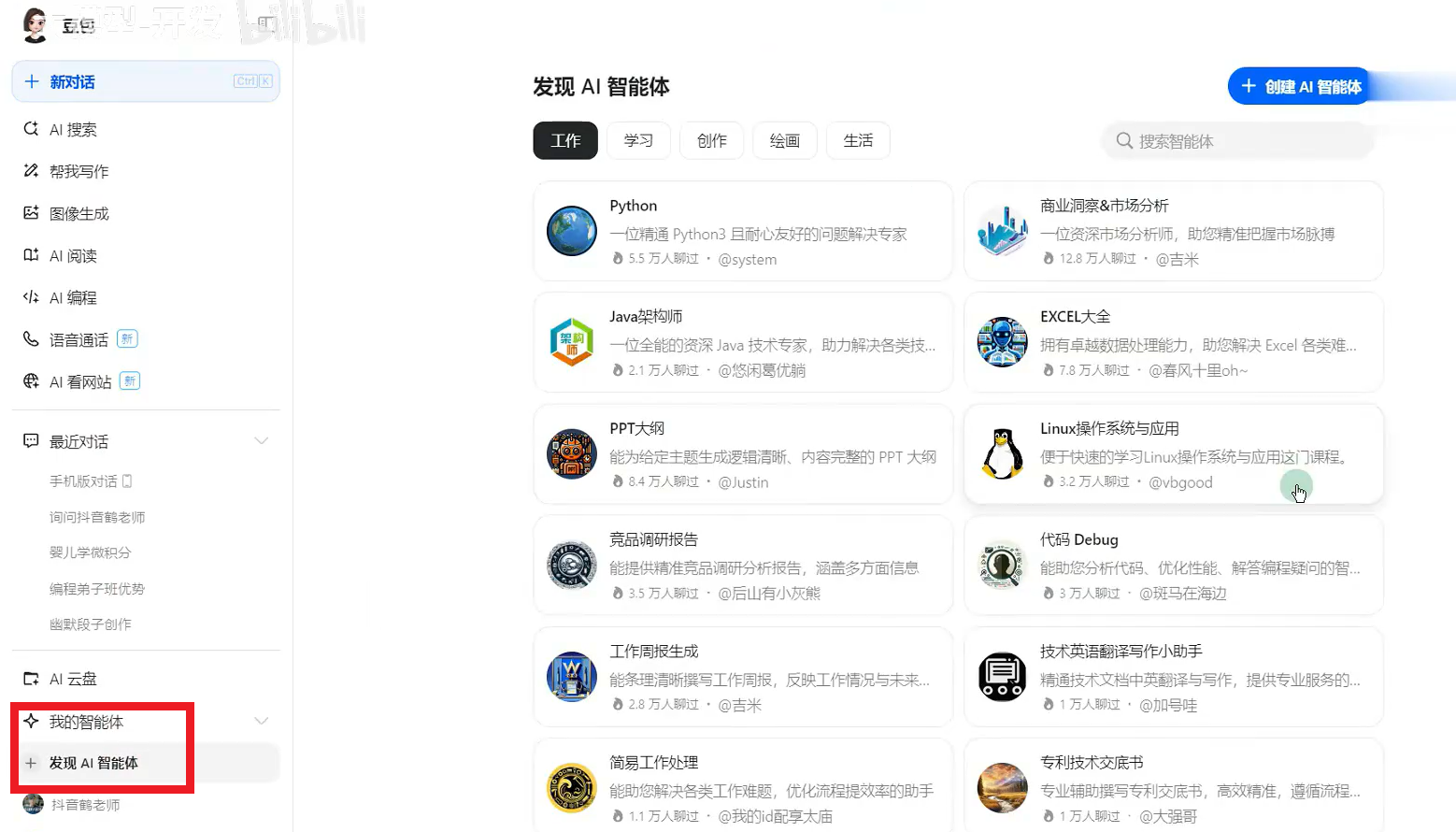The height and width of the screenshot is (832, 1456).
Task: Open the Java架构师 agent card
Action: [743, 342]
